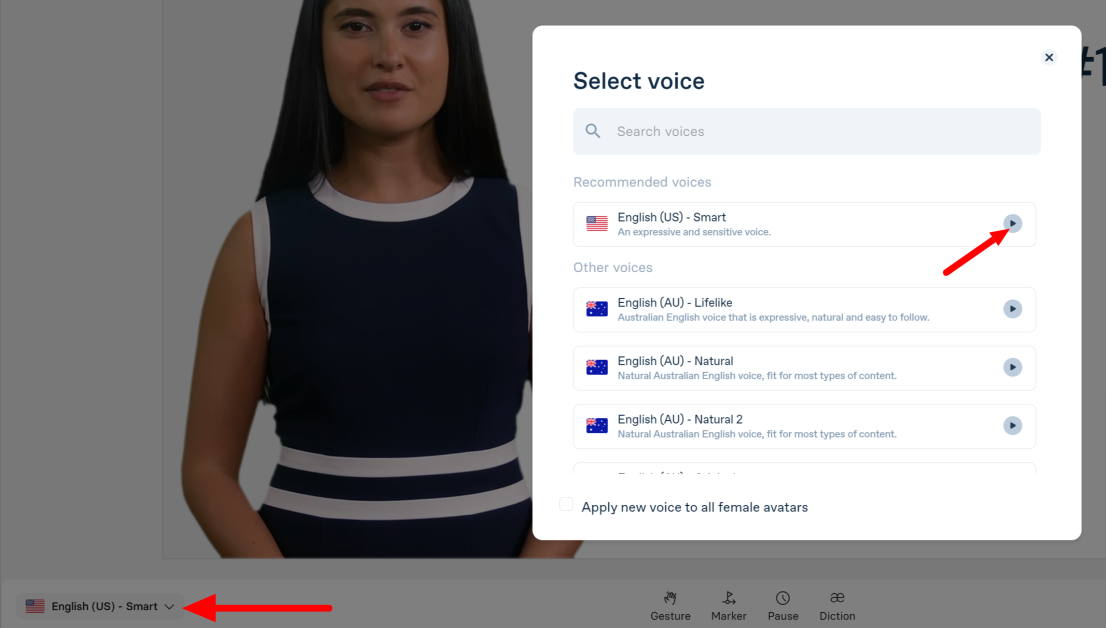Play a sample of English (AU) - Lifelike
This screenshot has height=628, width=1106.
tap(1012, 308)
